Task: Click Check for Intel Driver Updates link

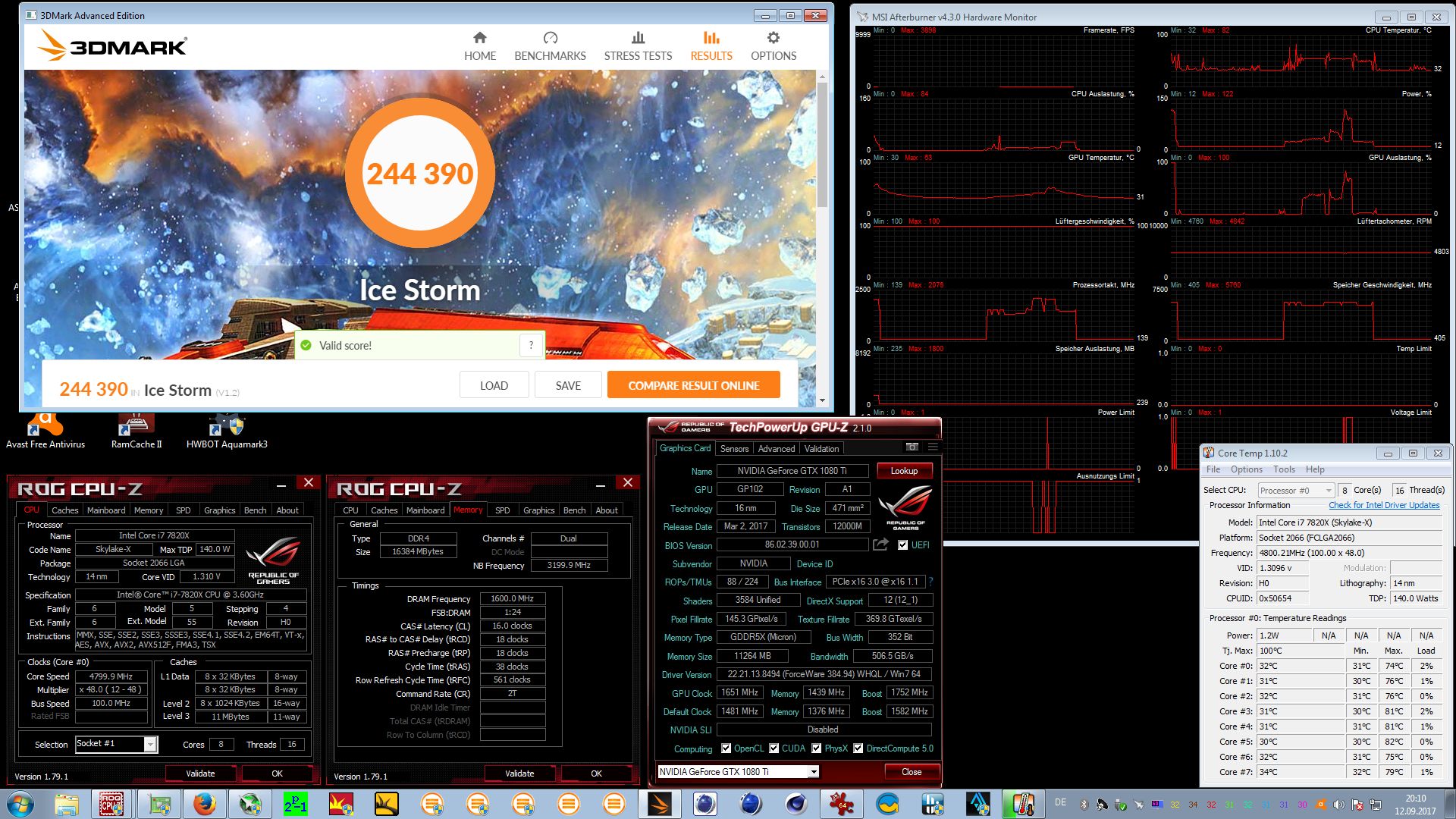Action: pyautogui.click(x=1384, y=505)
